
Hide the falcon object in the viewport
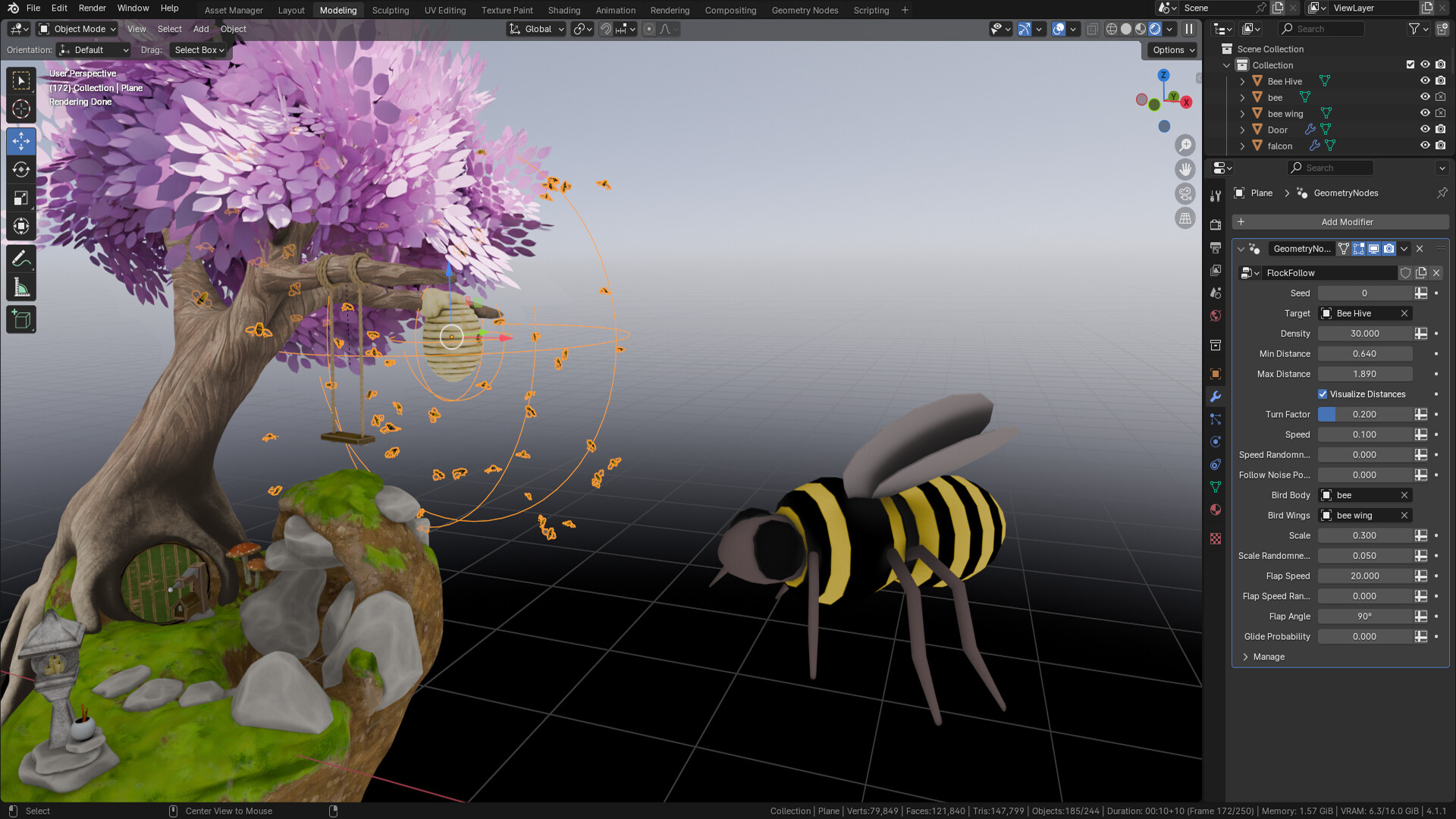[1425, 145]
